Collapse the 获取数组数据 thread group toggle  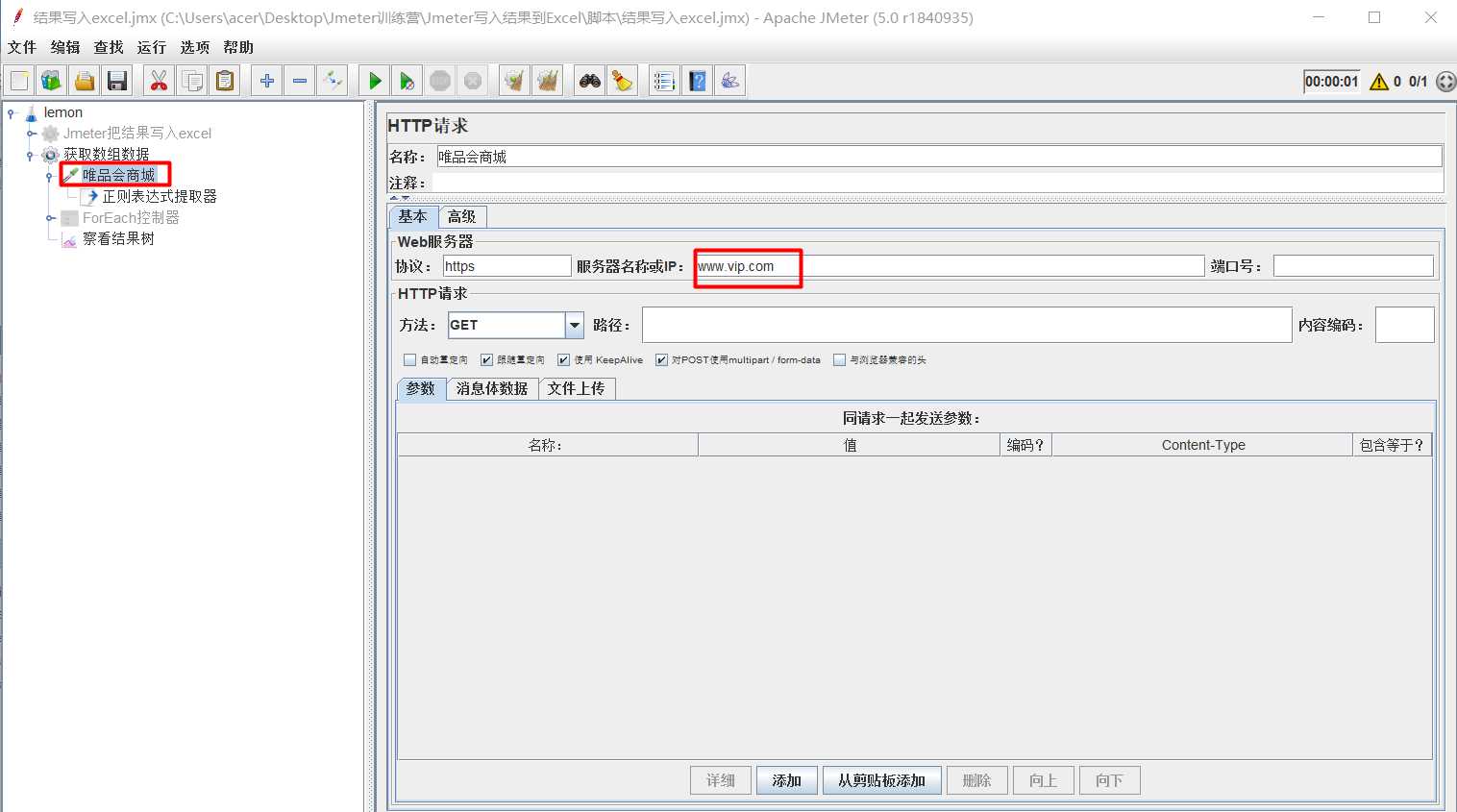[31, 155]
